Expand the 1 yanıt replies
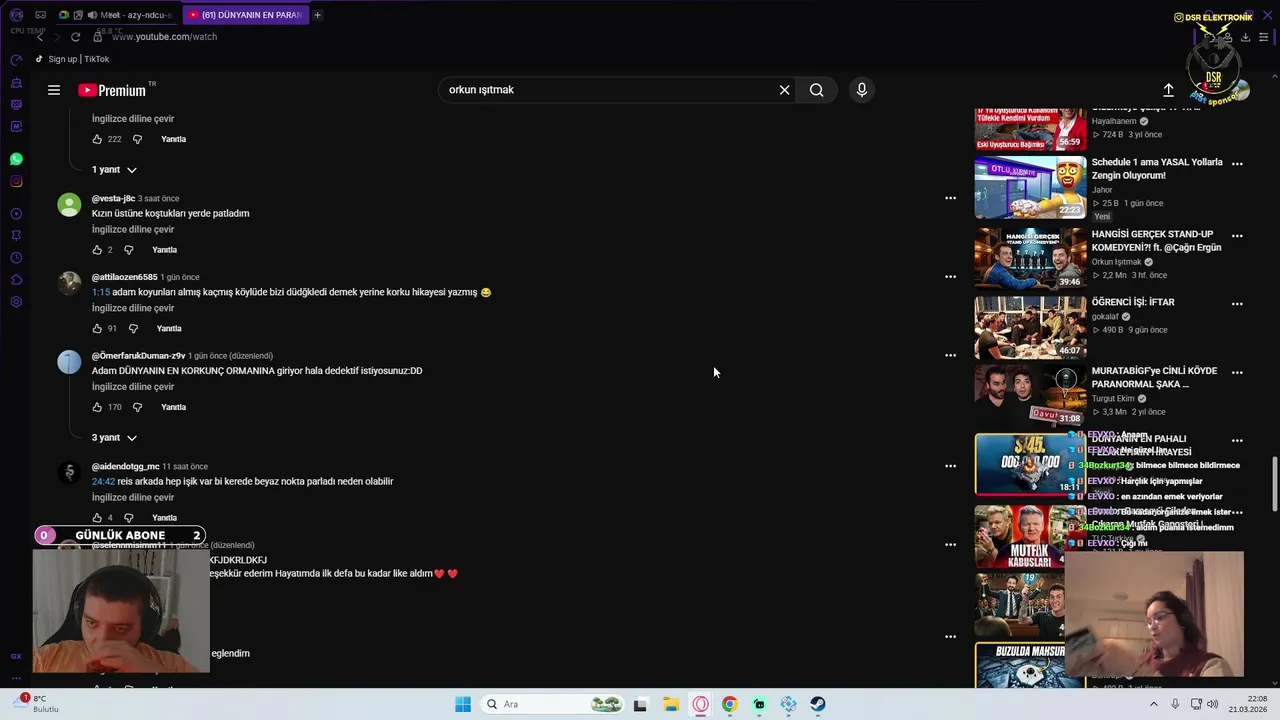Image resolution: width=1280 pixels, height=720 pixels. click(114, 170)
